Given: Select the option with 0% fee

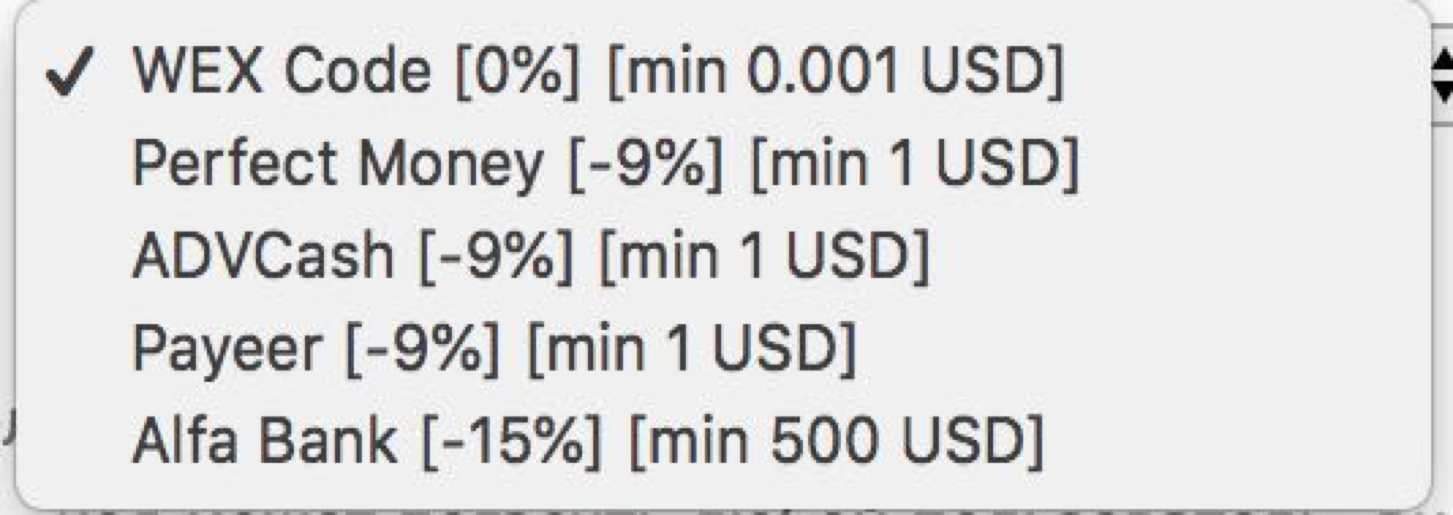Looking at the screenshot, I should click(x=597, y=72).
